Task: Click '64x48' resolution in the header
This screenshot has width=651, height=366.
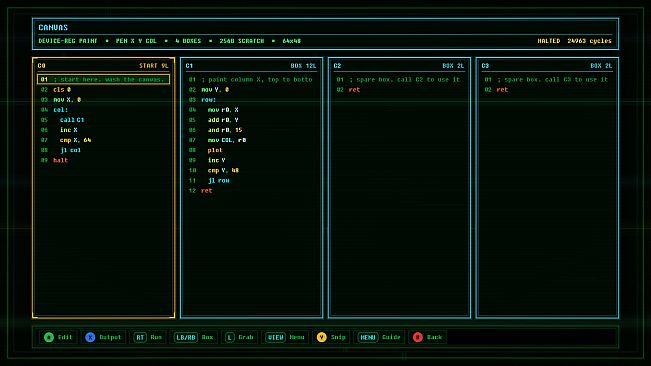Action: [291, 41]
